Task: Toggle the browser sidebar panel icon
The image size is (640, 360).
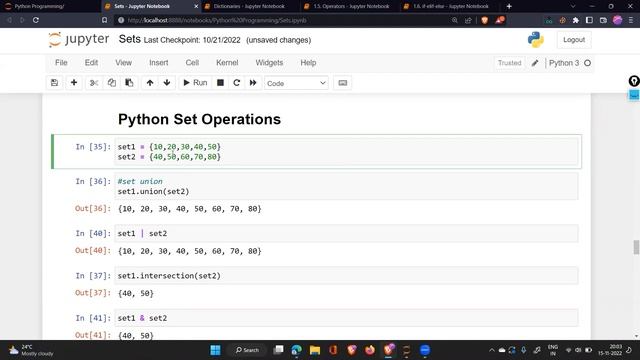Action: (589, 20)
